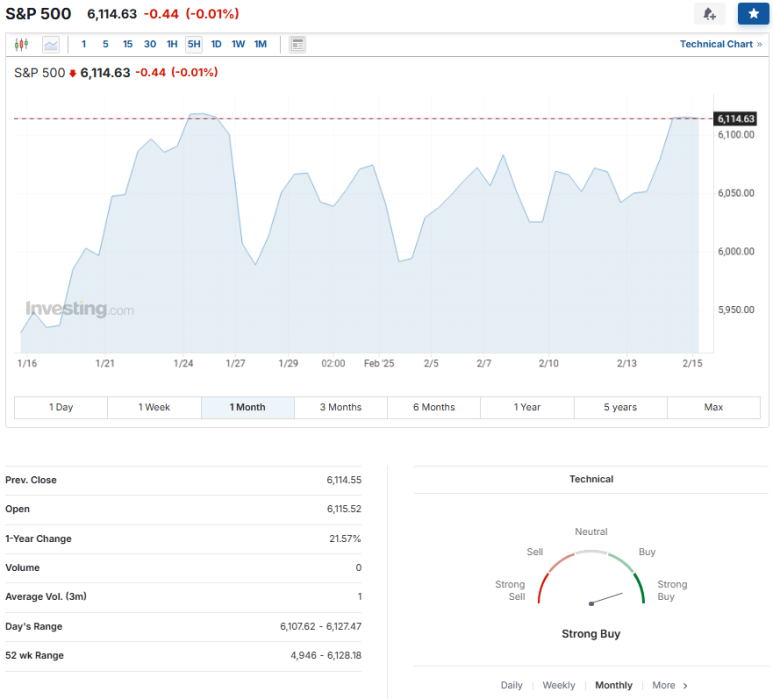Set chart interval to 5 minutes
This screenshot has width=773, height=699.
105,44
